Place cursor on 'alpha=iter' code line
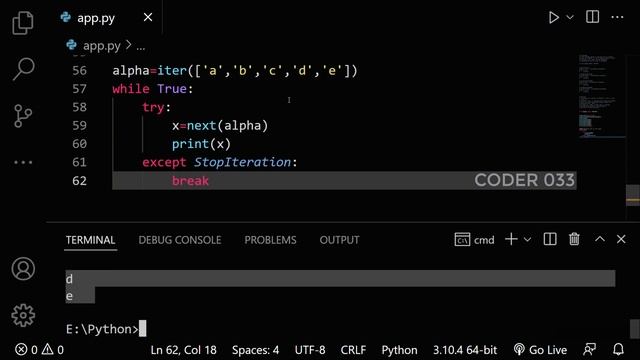 235,71
